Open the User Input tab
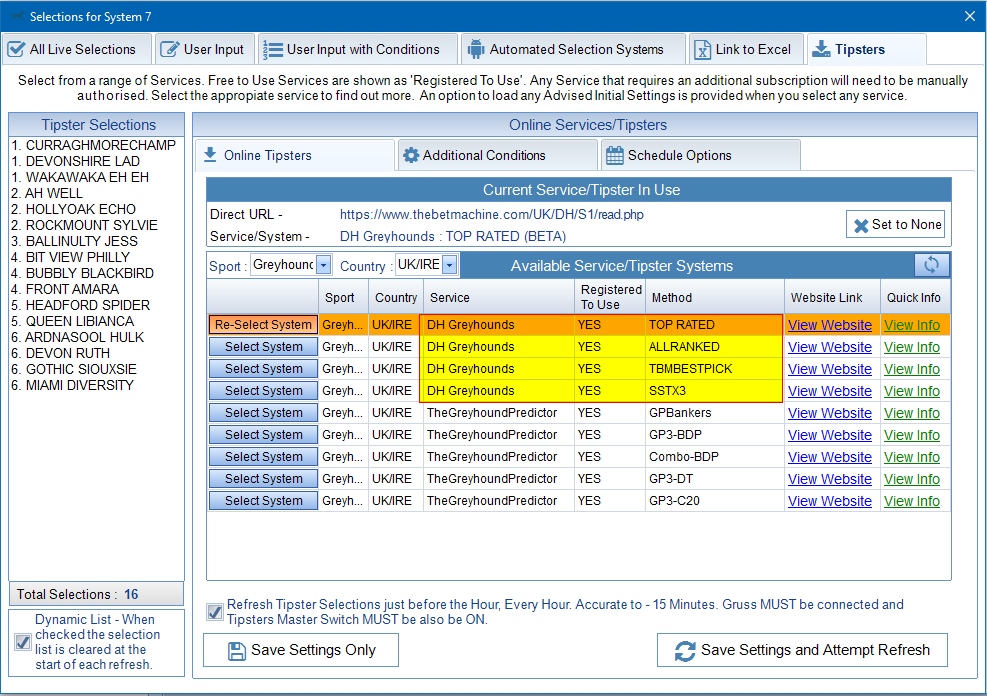Screen dimensions: 987x696 [202, 49]
